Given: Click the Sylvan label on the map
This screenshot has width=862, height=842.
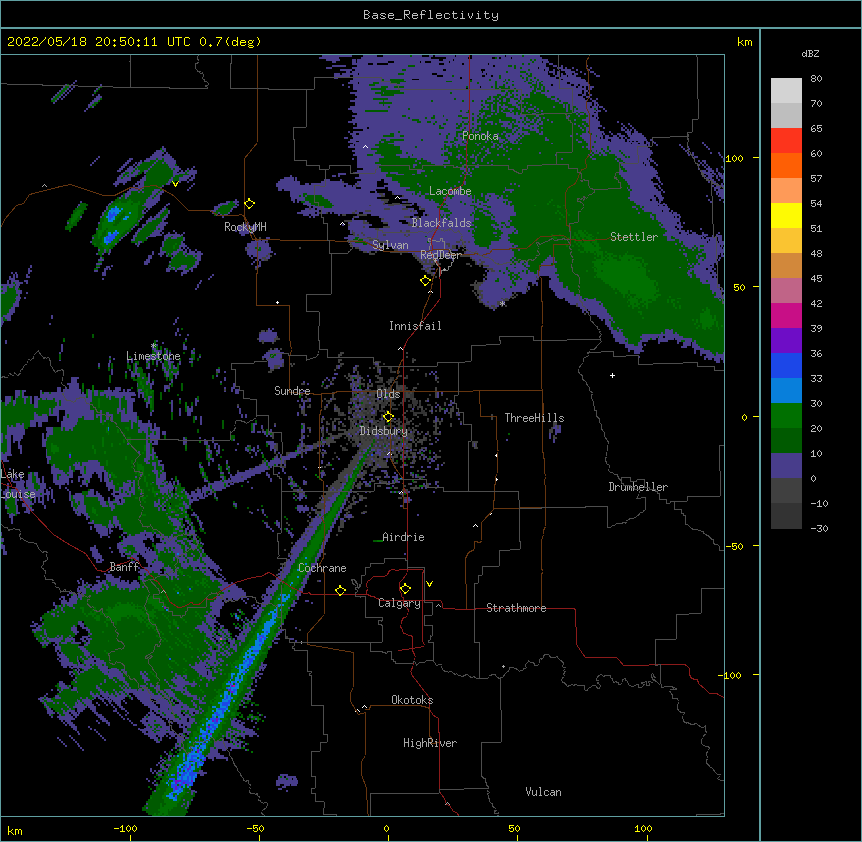Looking at the screenshot, I should click(390, 245).
